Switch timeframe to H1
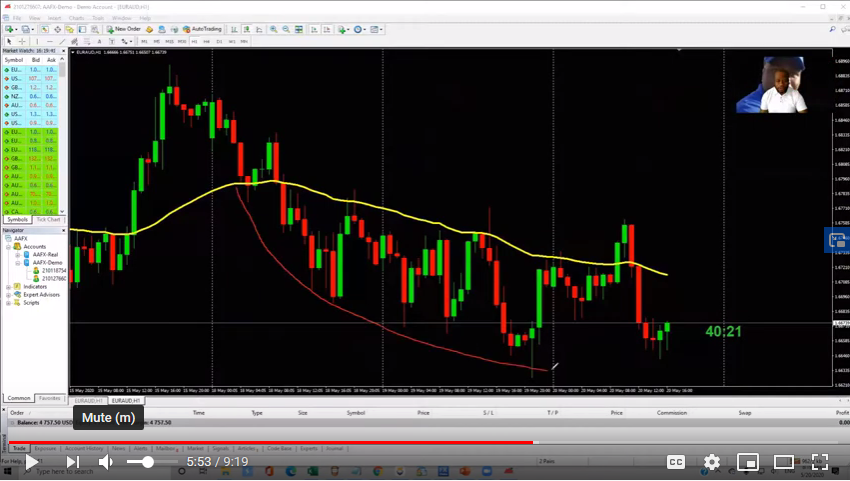Viewport: 850px width, 481px height. pyautogui.click(x=194, y=41)
